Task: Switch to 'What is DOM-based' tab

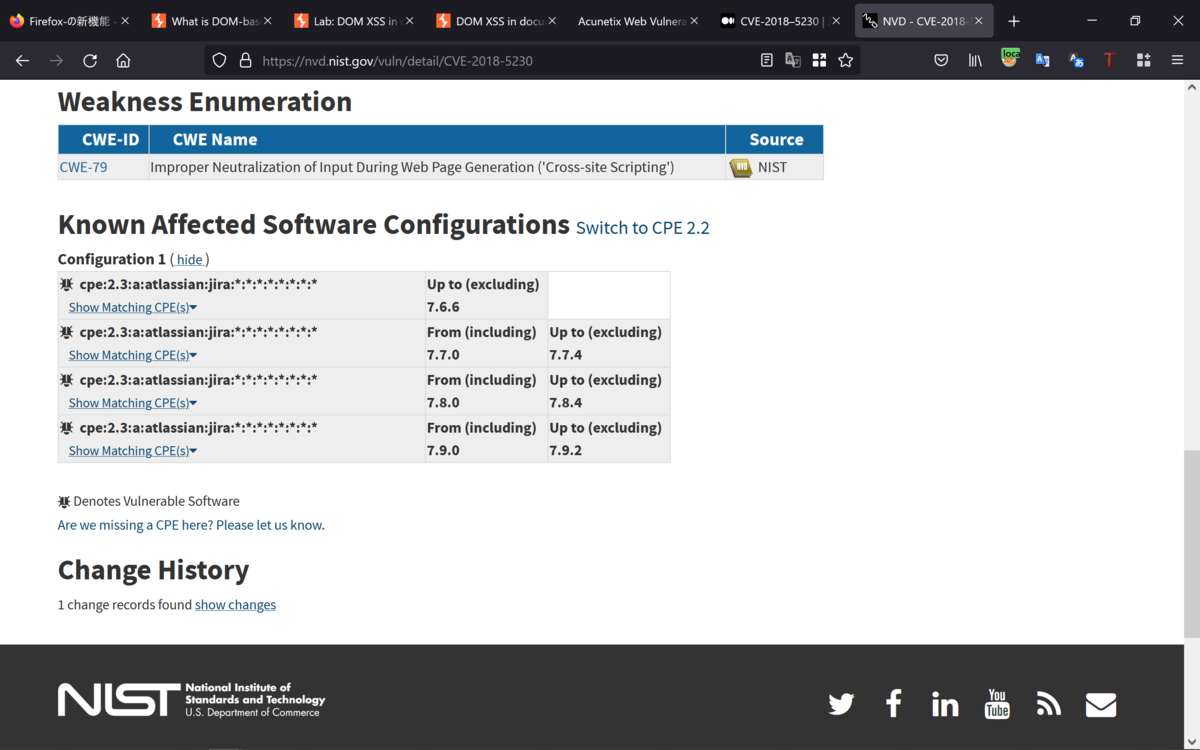Action: pos(209,21)
